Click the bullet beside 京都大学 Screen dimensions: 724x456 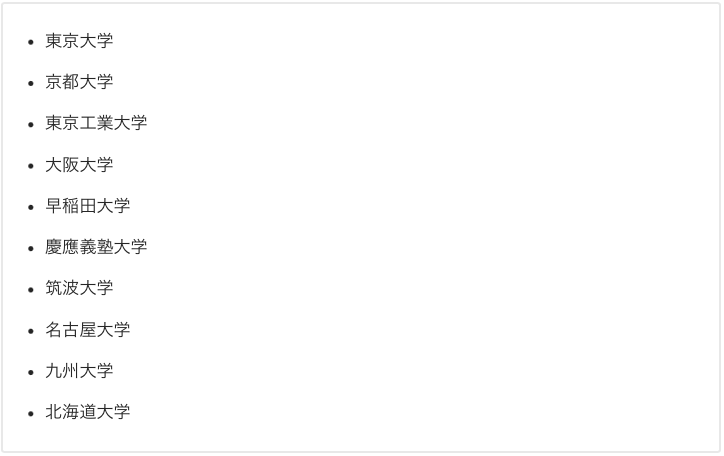[31, 84]
